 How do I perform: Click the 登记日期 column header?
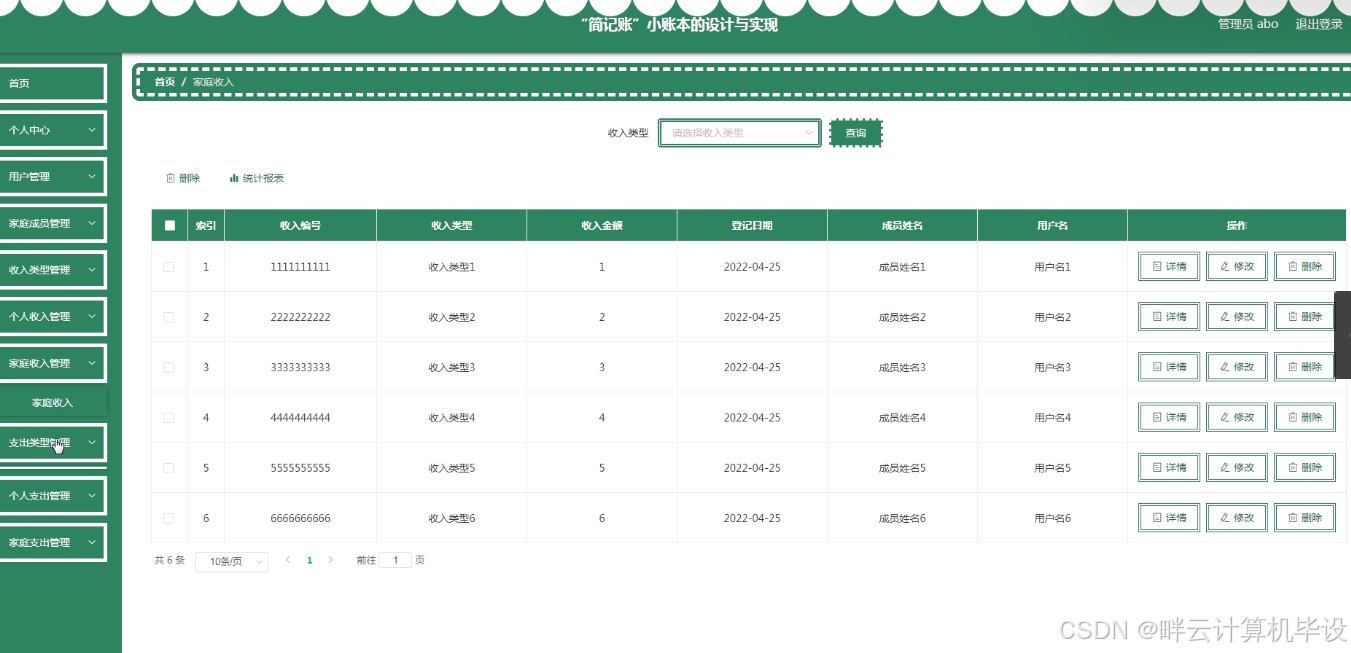[752, 226]
